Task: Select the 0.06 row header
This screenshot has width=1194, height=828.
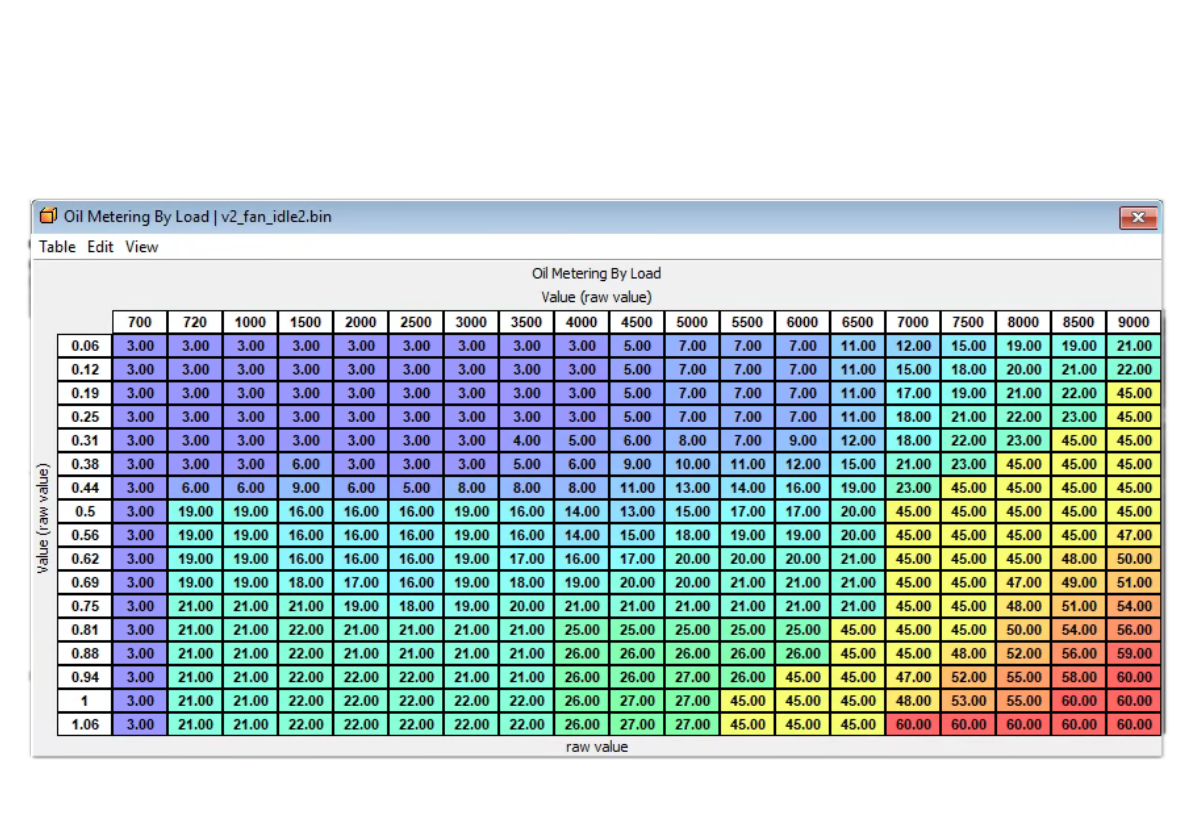Action: [x=85, y=346]
